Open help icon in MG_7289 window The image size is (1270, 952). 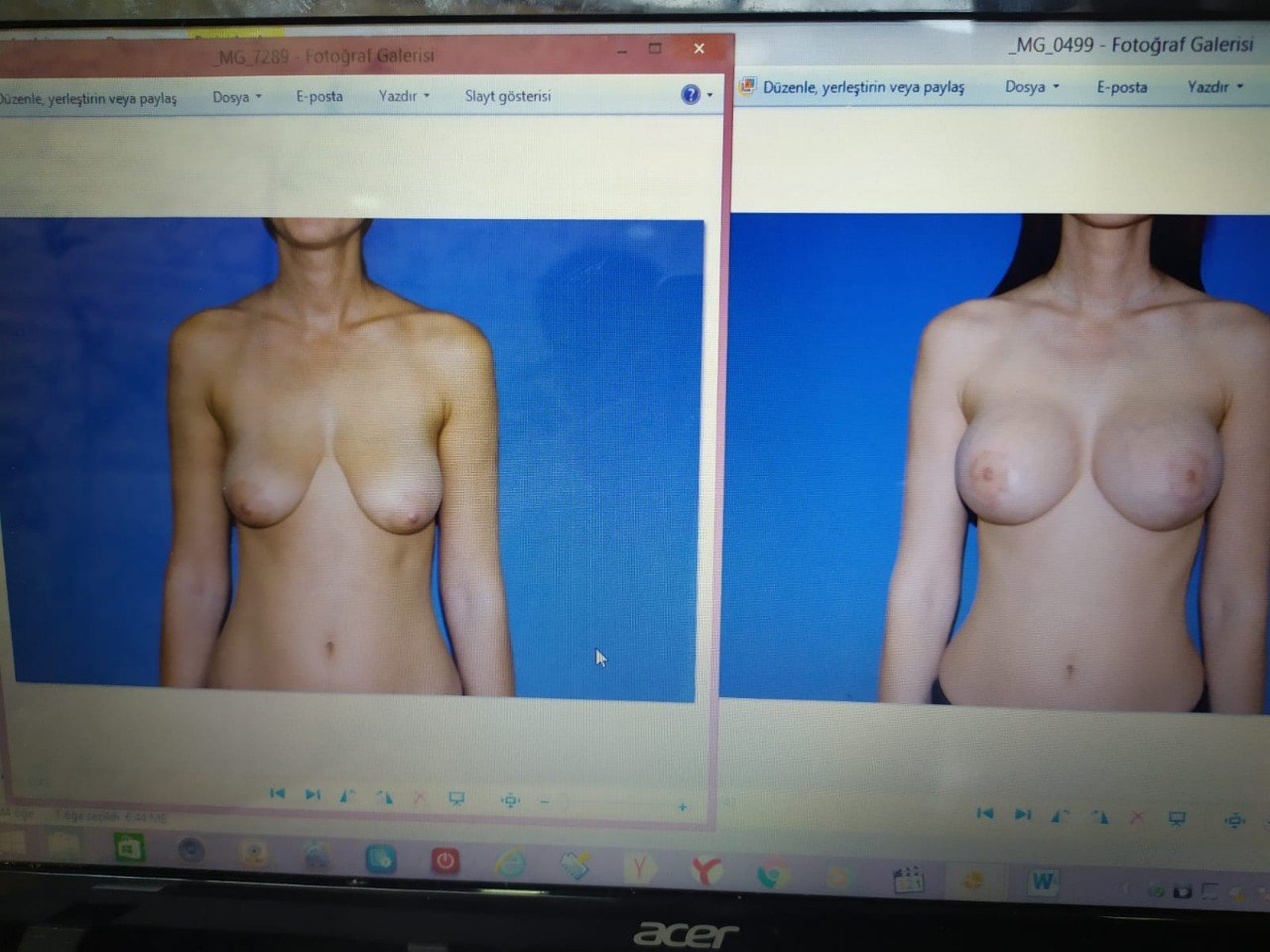point(691,94)
